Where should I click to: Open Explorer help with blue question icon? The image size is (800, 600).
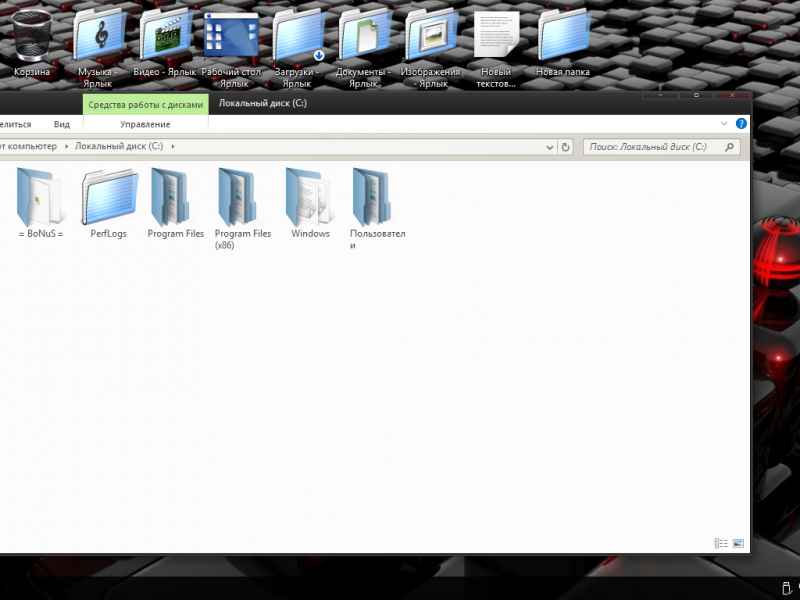click(741, 123)
